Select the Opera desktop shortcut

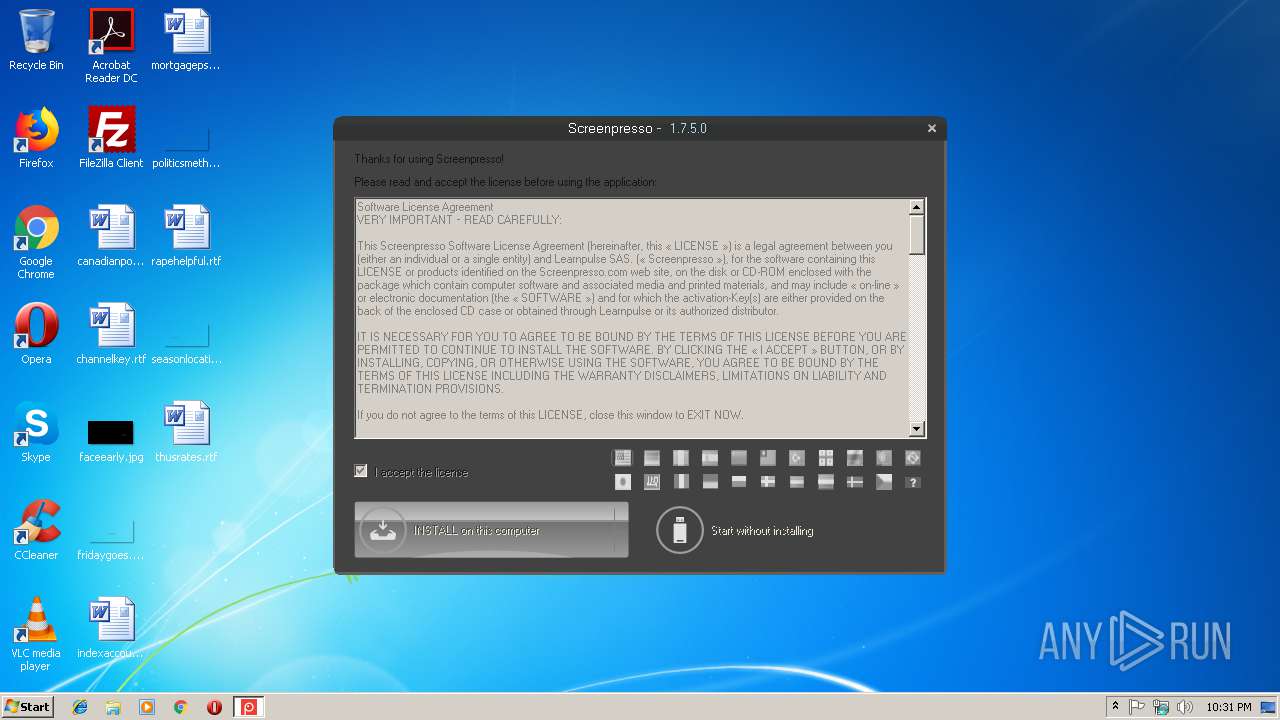pyautogui.click(x=36, y=334)
